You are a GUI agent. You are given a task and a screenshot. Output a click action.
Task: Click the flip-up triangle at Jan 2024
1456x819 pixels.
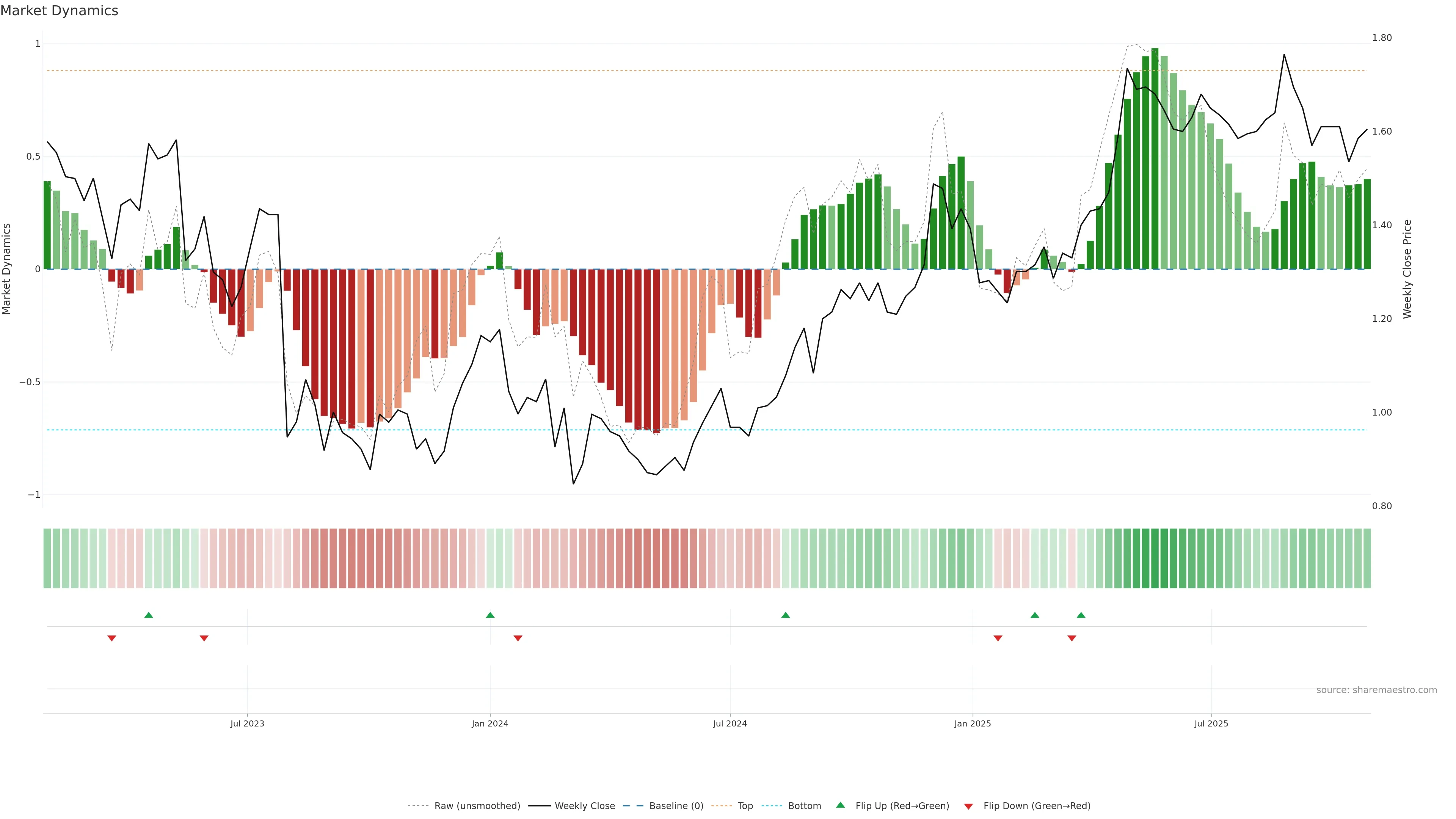490,615
